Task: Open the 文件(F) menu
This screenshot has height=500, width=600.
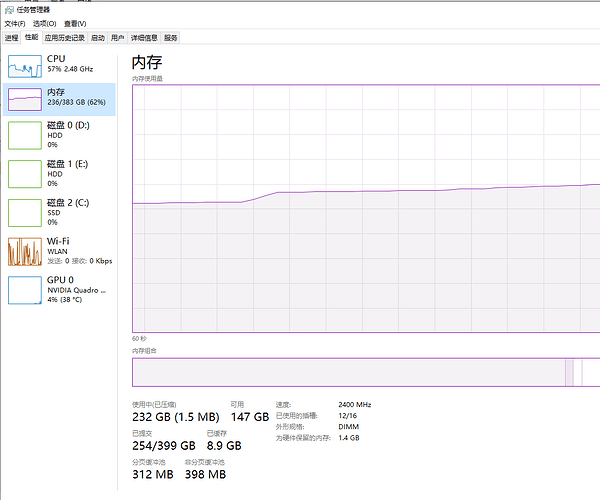Action: [15, 23]
